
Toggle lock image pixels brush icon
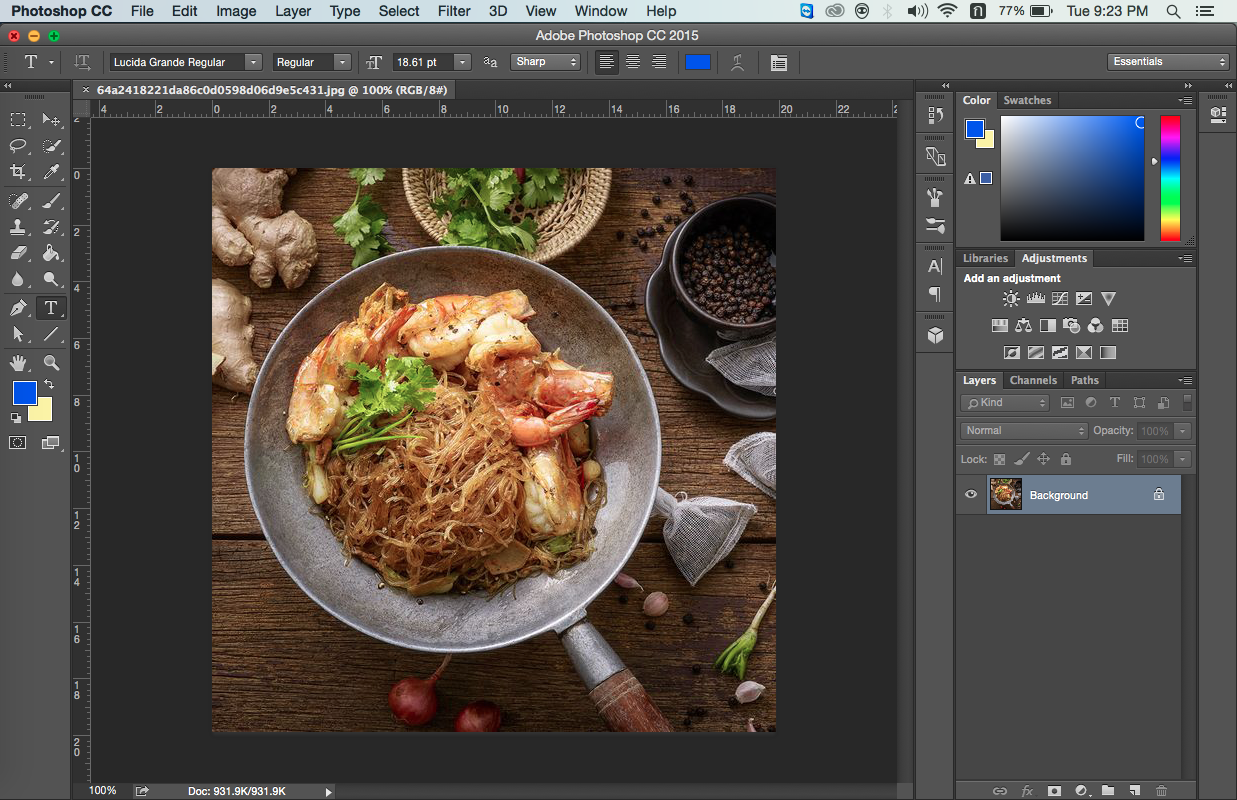(x=1021, y=459)
